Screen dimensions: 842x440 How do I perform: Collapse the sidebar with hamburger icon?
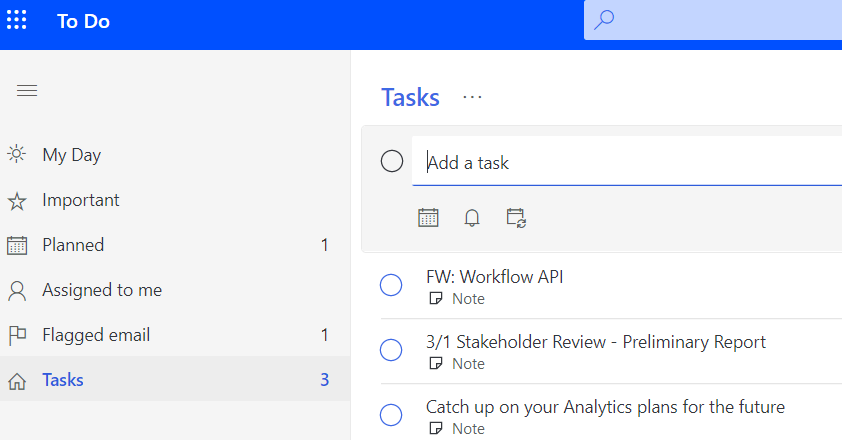pyautogui.click(x=27, y=91)
